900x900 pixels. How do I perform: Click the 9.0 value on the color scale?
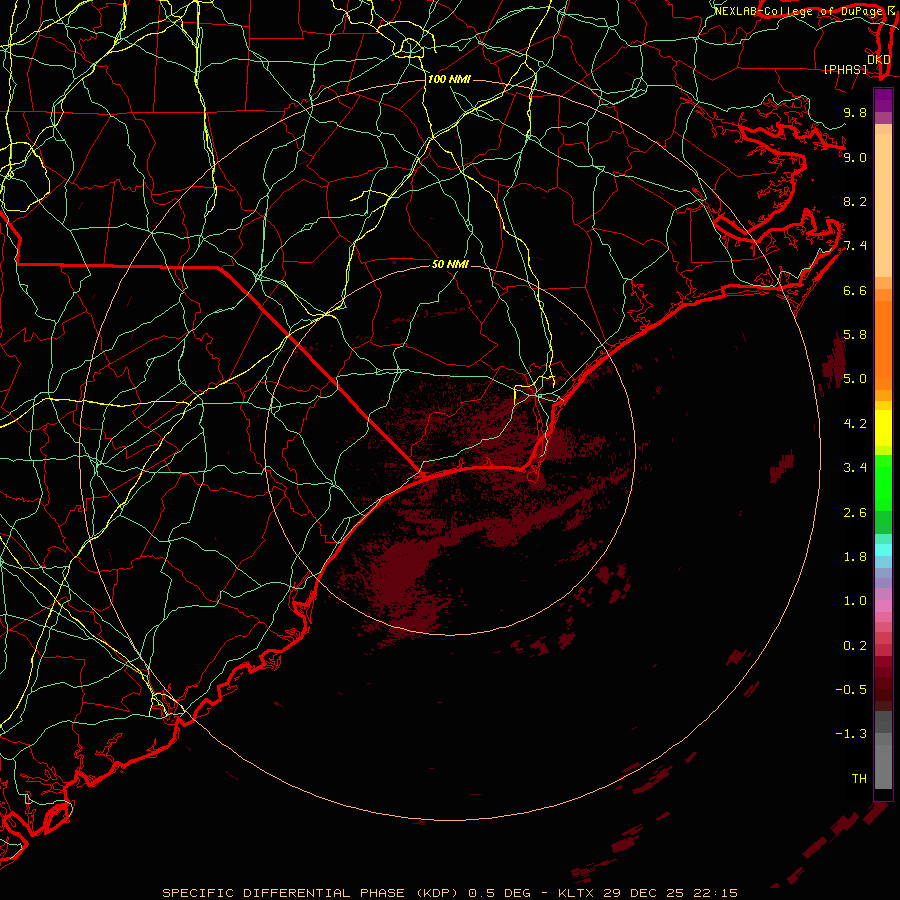[x=855, y=157]
